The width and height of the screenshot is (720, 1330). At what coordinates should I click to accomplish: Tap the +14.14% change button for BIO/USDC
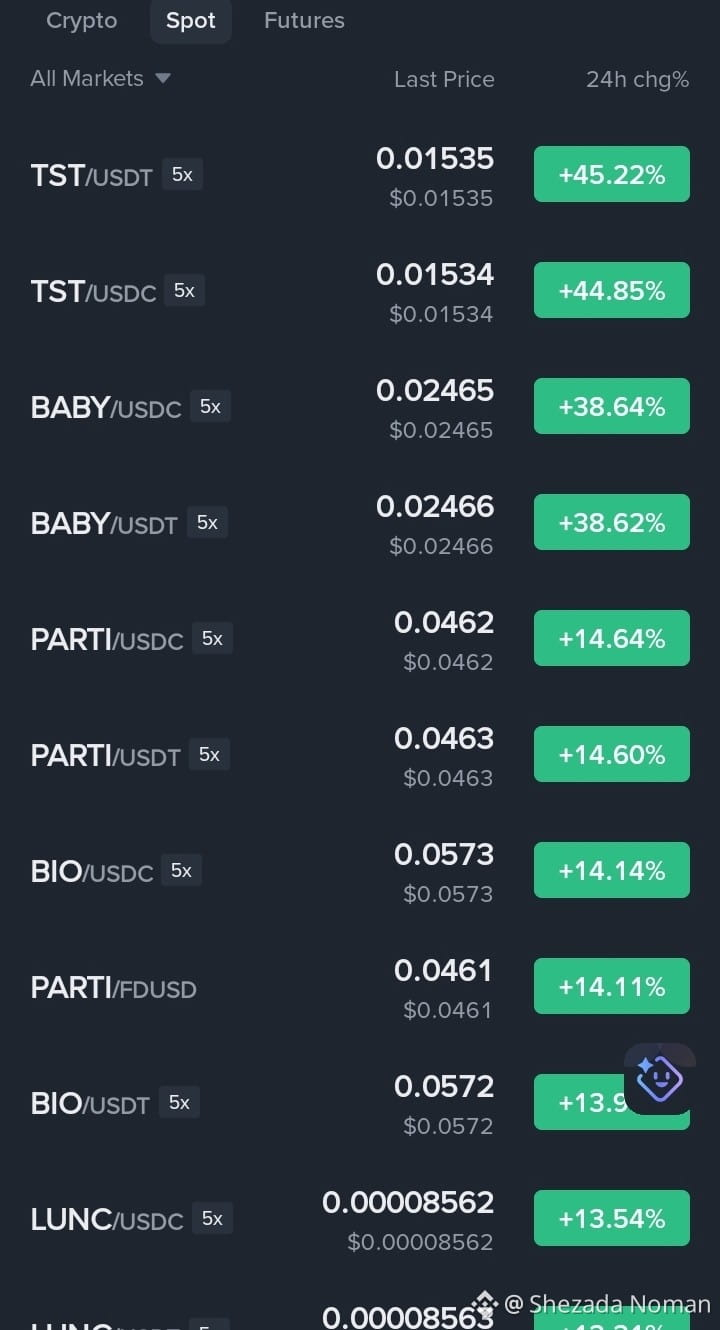(612, 870)
